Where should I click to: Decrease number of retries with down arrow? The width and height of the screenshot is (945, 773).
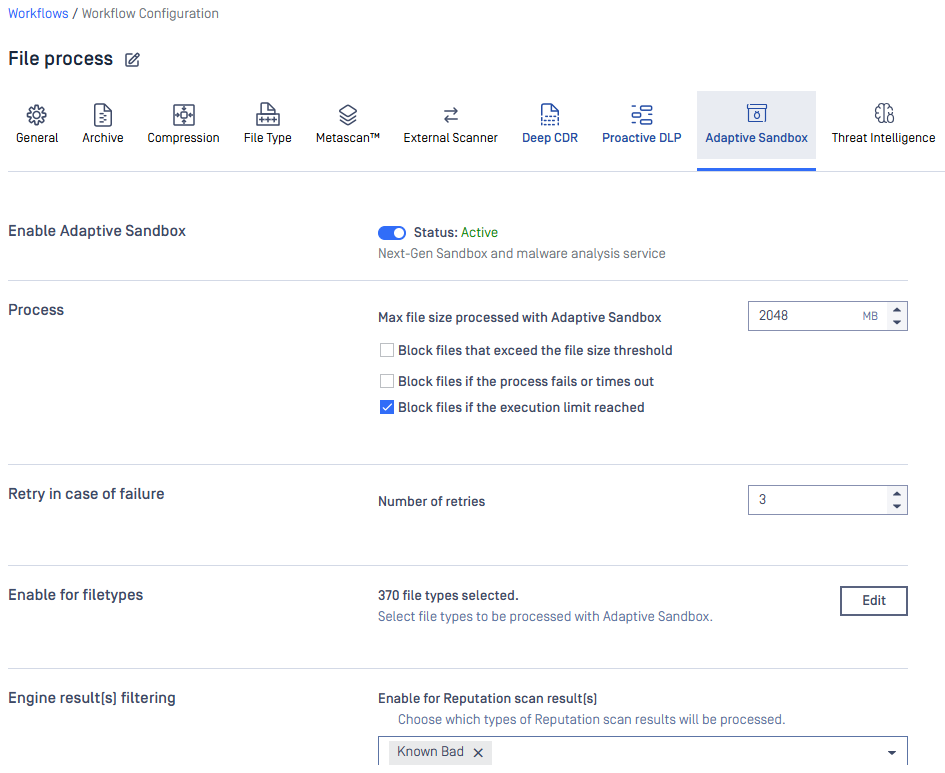click(x=897, y=506)
